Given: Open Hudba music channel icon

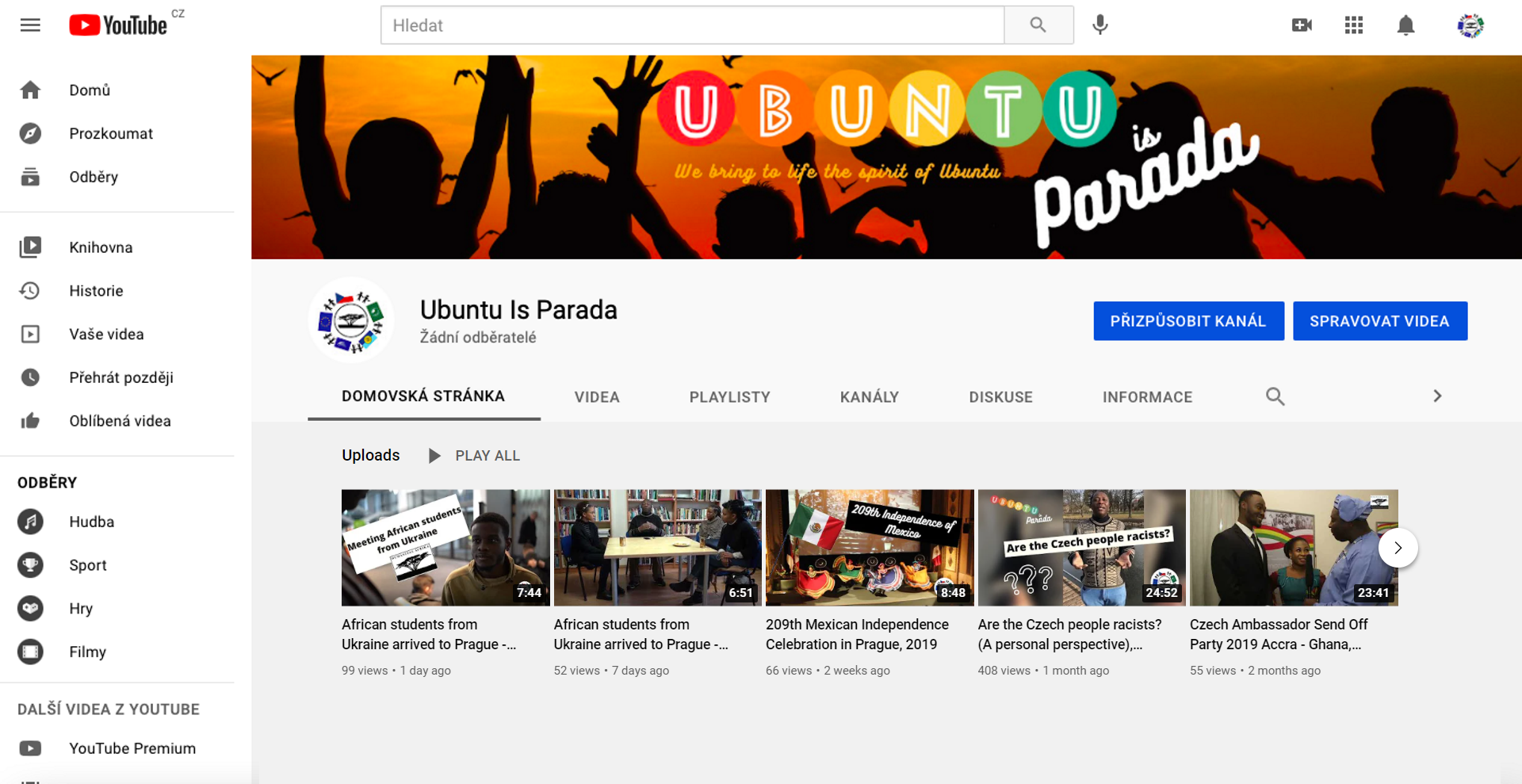Looking at the screenshot, I should click(x=30, y=522).
